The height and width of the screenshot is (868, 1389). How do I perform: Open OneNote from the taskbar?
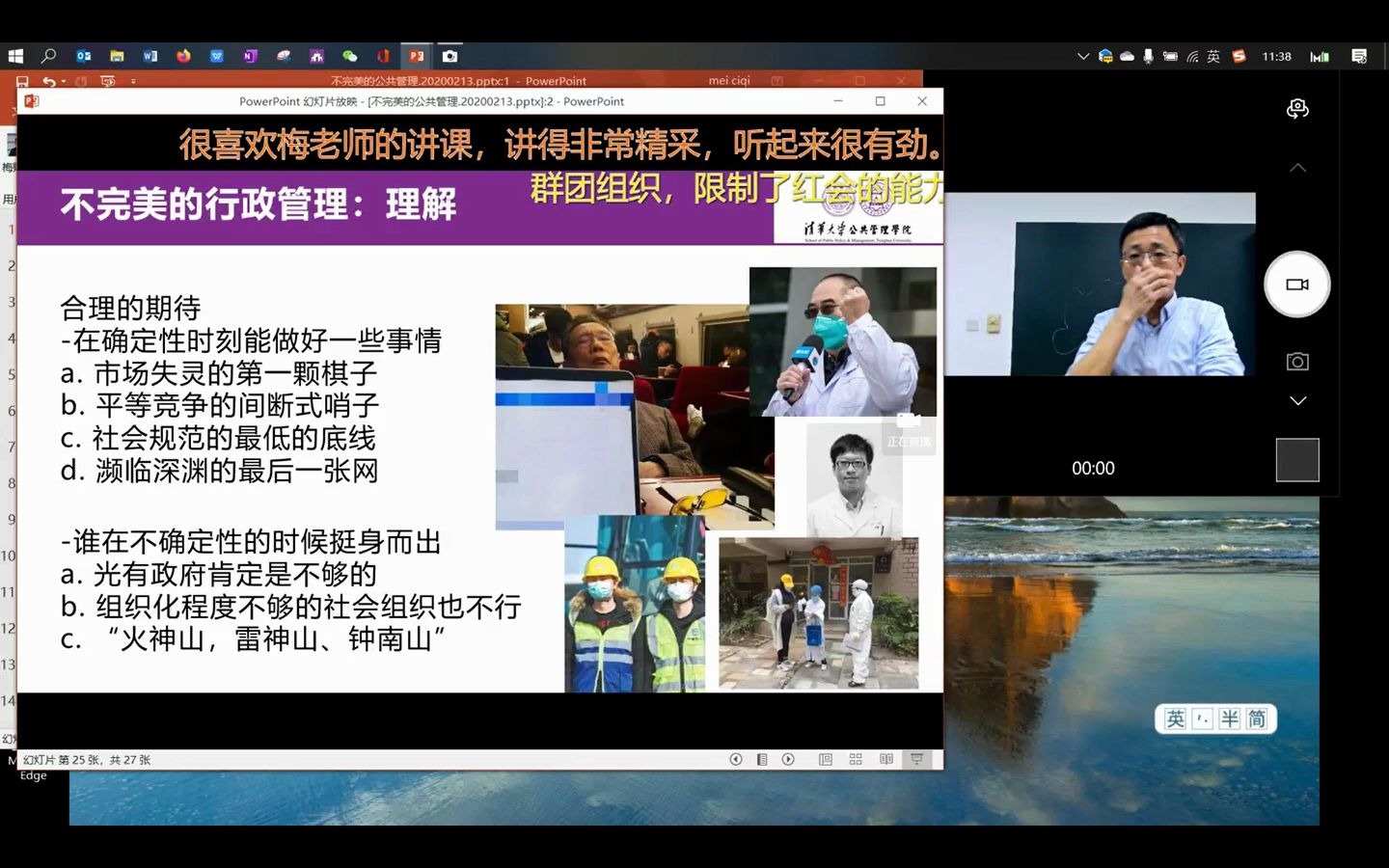point(250,56)
